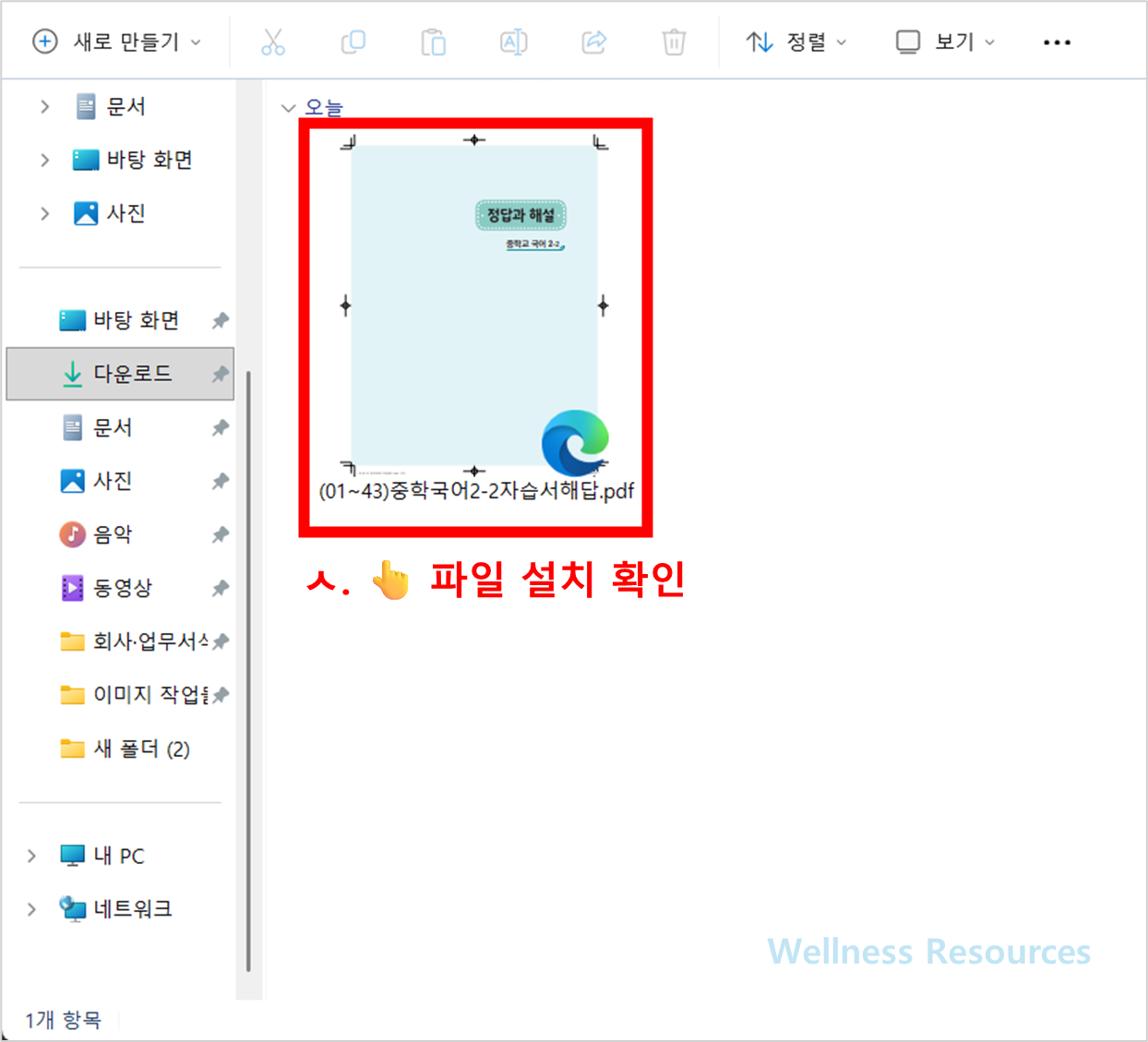Click the pin icon next to 음악

pos(220,534)
